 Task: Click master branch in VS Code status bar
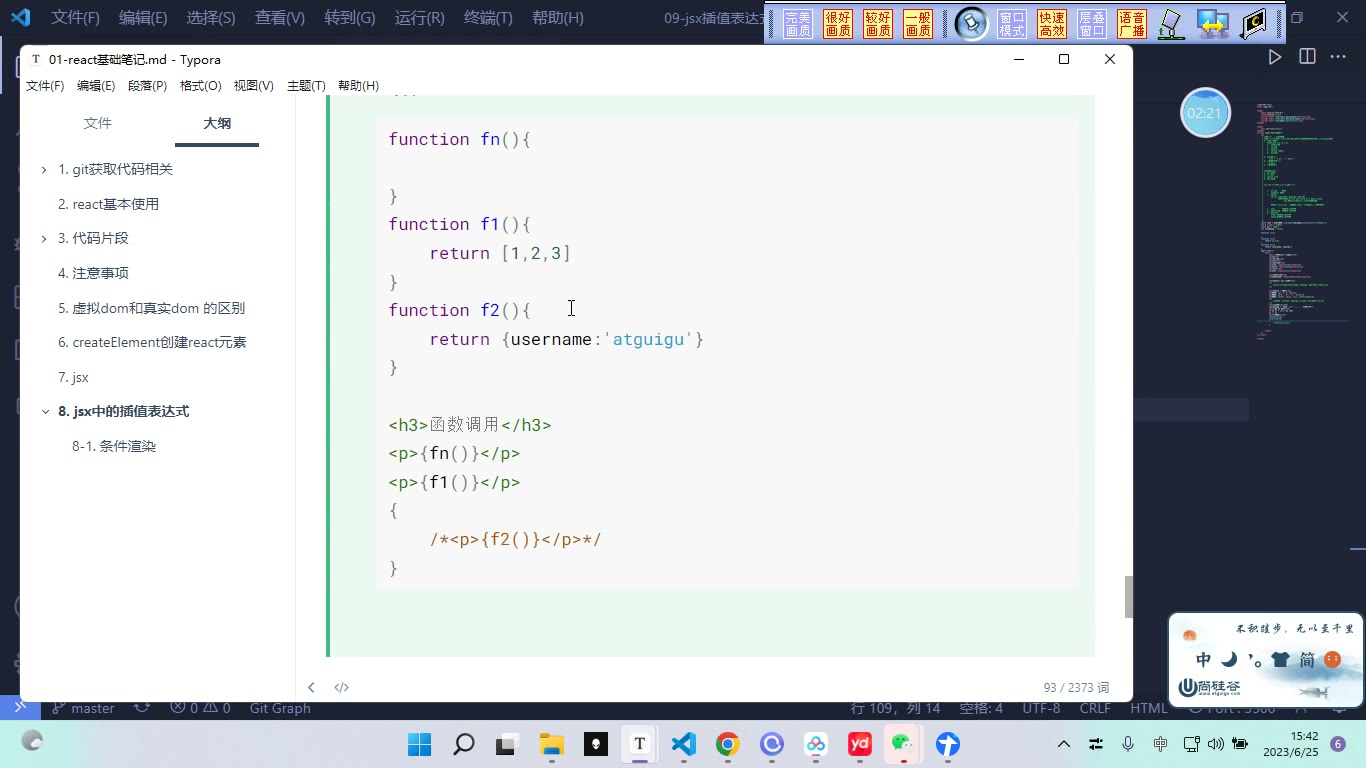click(x=83, y=708)
